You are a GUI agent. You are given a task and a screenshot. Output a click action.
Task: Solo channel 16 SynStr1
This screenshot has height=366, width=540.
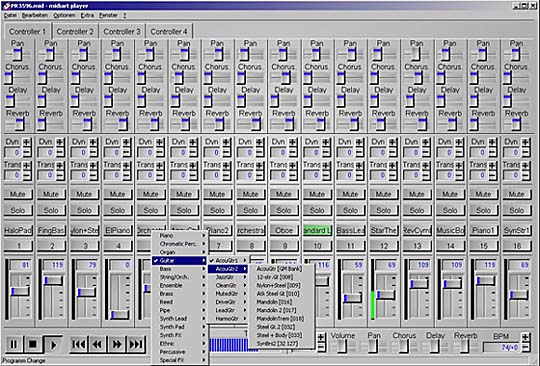coord(517,210)
